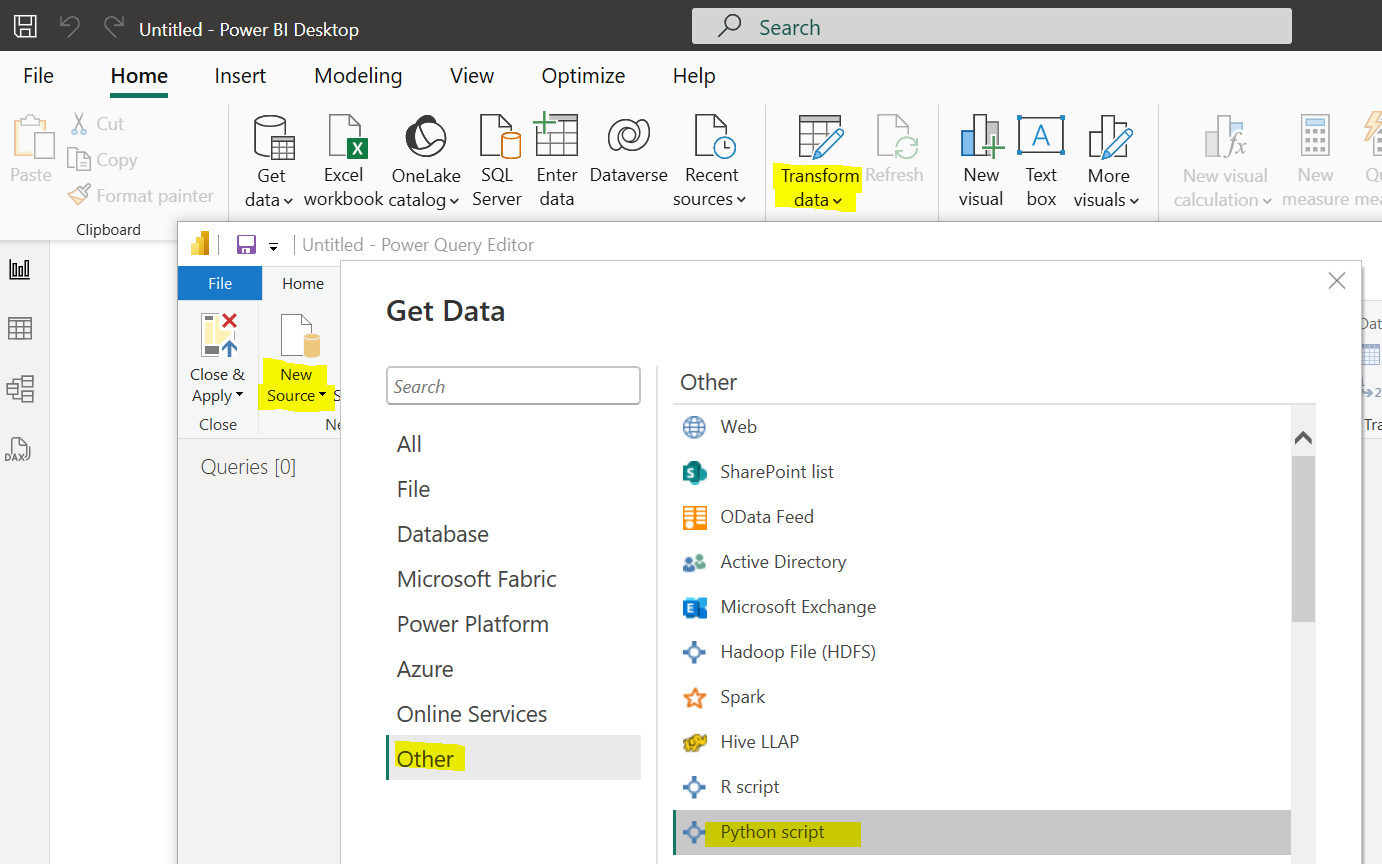Switch to Report view in left sidebar

tap(20, 269)
